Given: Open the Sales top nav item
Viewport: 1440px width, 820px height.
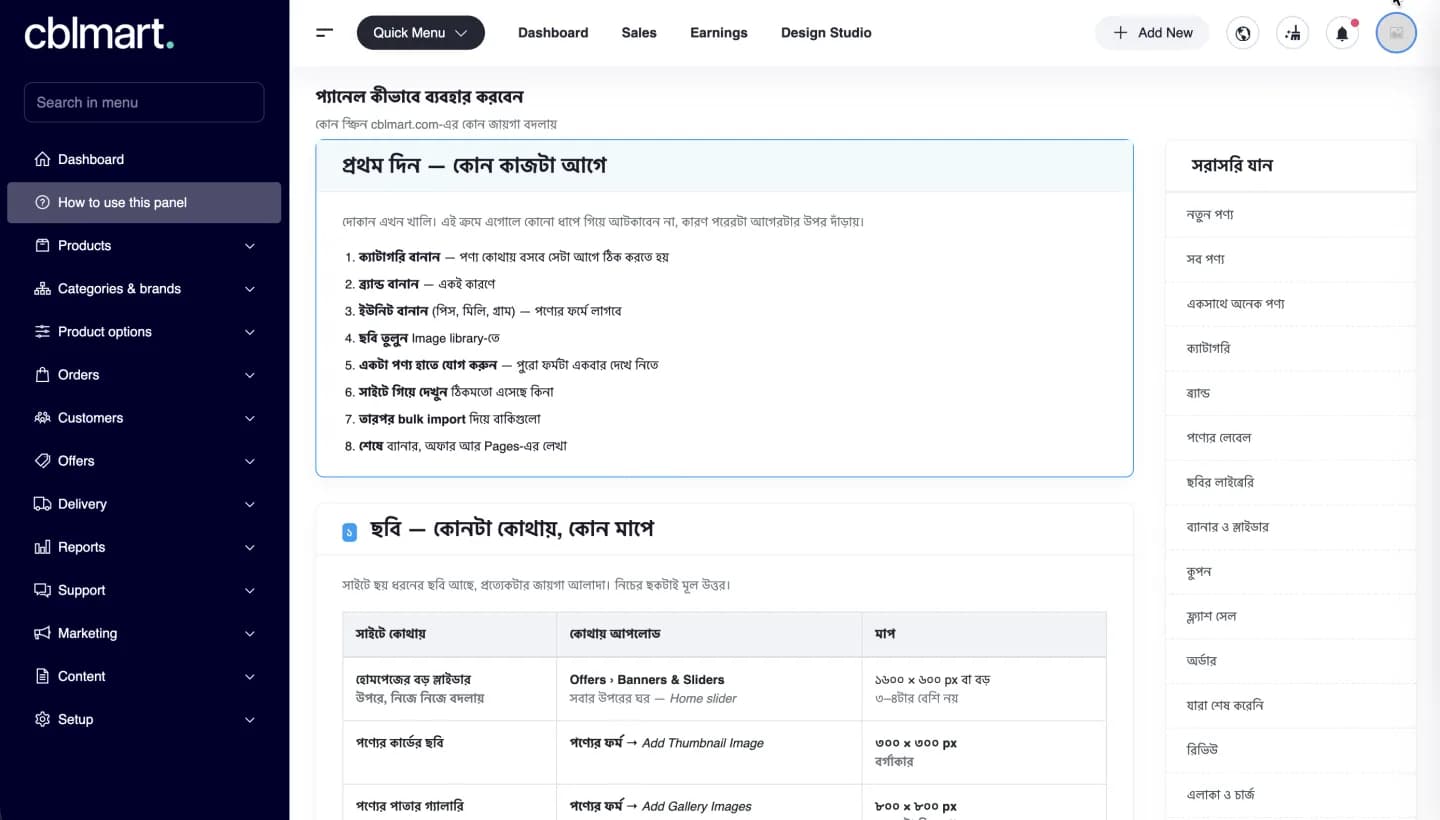Looking at the screenshot, I should click(639, 33).
